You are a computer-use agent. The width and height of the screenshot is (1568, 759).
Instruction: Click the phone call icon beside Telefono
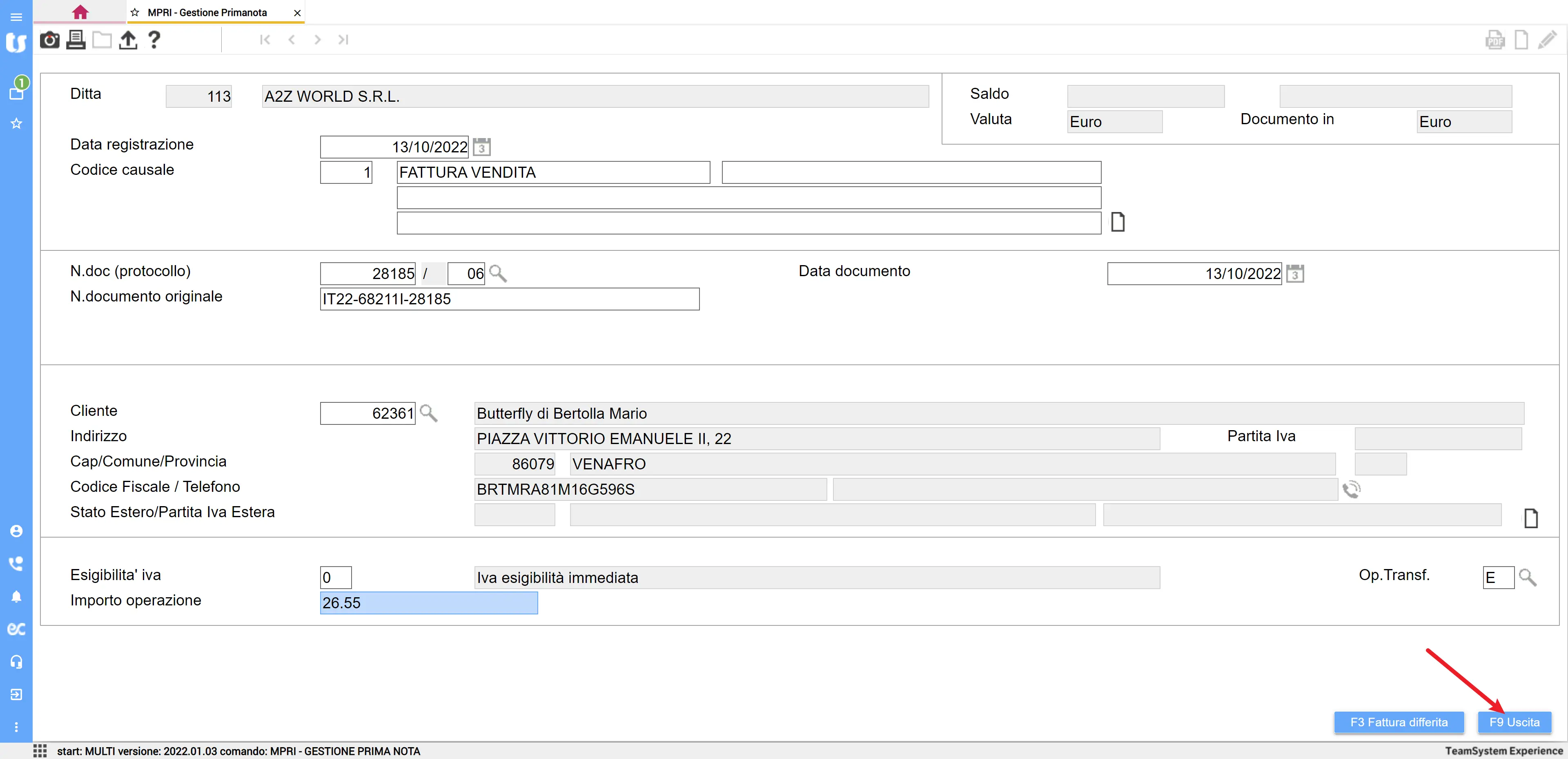(x=1351, y=489)
